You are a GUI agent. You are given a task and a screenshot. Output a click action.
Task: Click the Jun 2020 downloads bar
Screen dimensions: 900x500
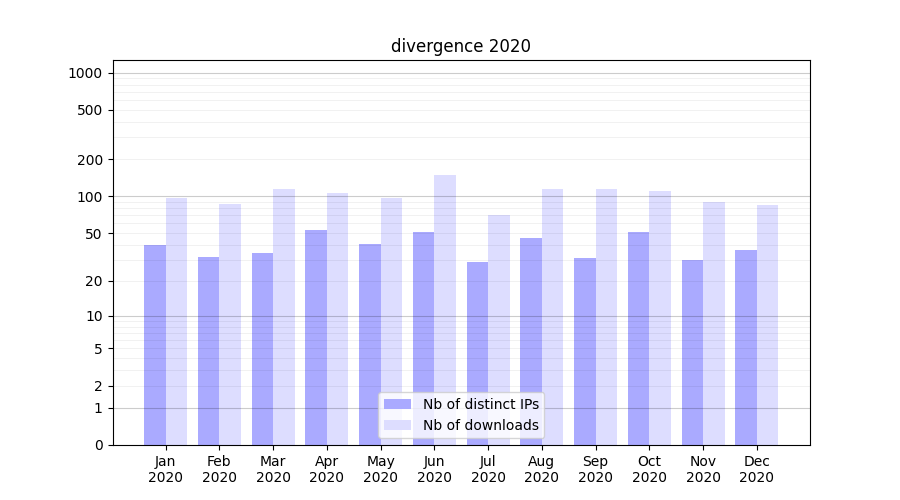(x=445, y=310)
